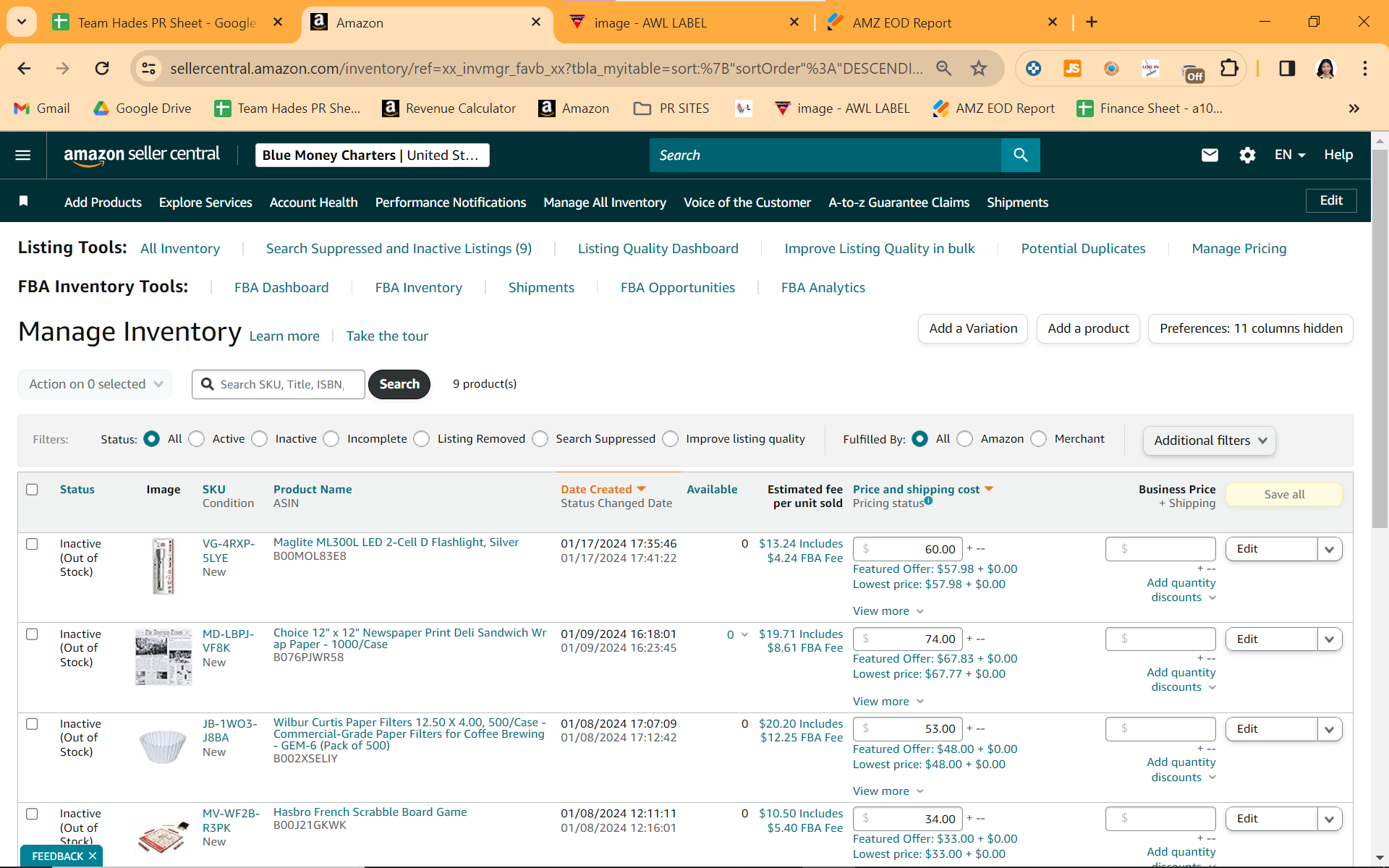Open the Chrome profile avatar
This screenshot has height=868, width=1389.
pyautogui.click(x=1325, y=69)
